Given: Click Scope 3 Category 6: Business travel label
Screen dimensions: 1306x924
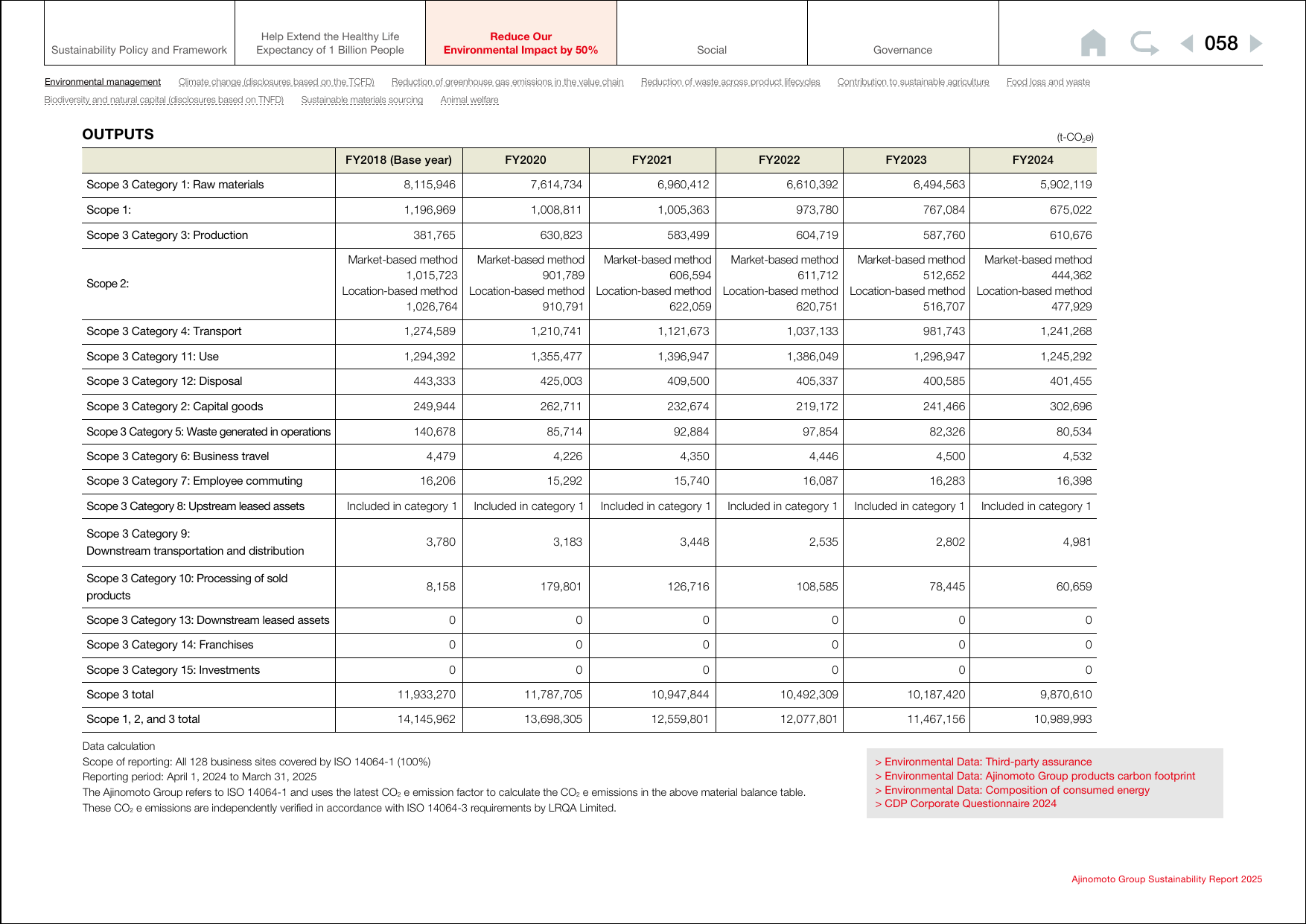Looking at the screenshot, I should coord(177,456).
